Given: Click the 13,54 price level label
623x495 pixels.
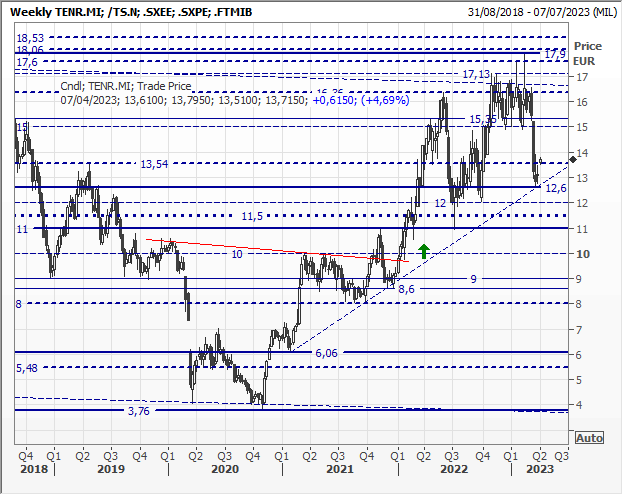Looking at the screenshot, I should 153,164.
